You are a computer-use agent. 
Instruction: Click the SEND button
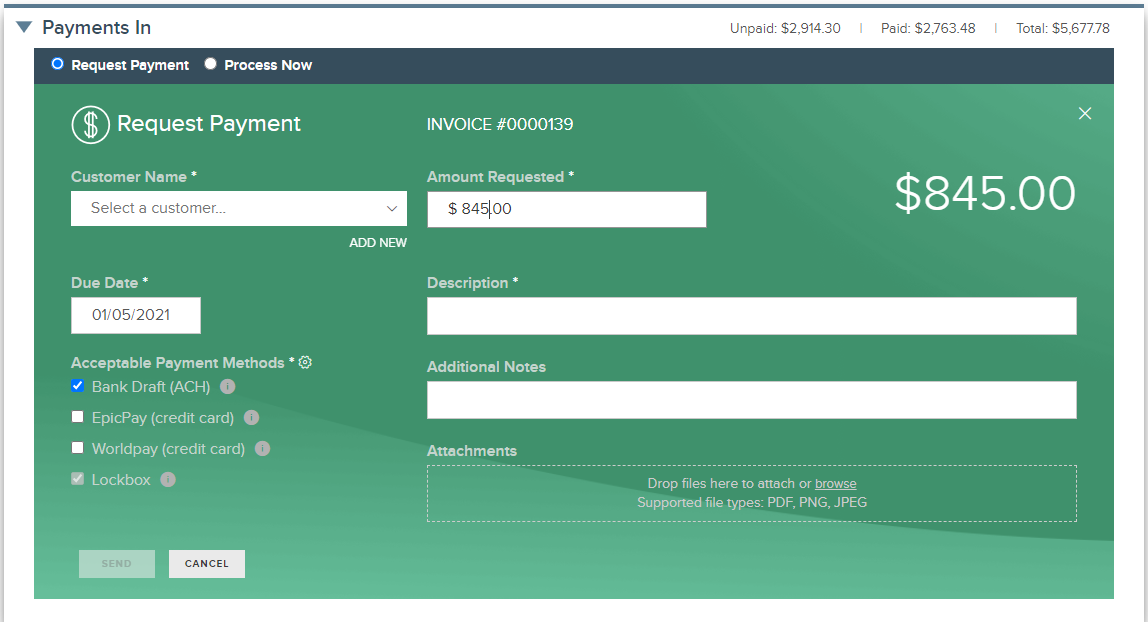(x=116, y=563)
